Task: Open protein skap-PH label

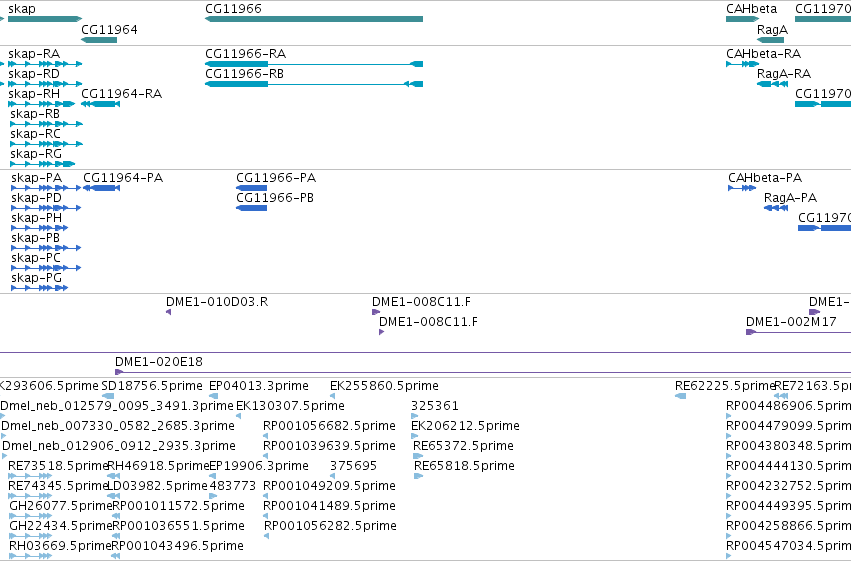Action: 36,218
